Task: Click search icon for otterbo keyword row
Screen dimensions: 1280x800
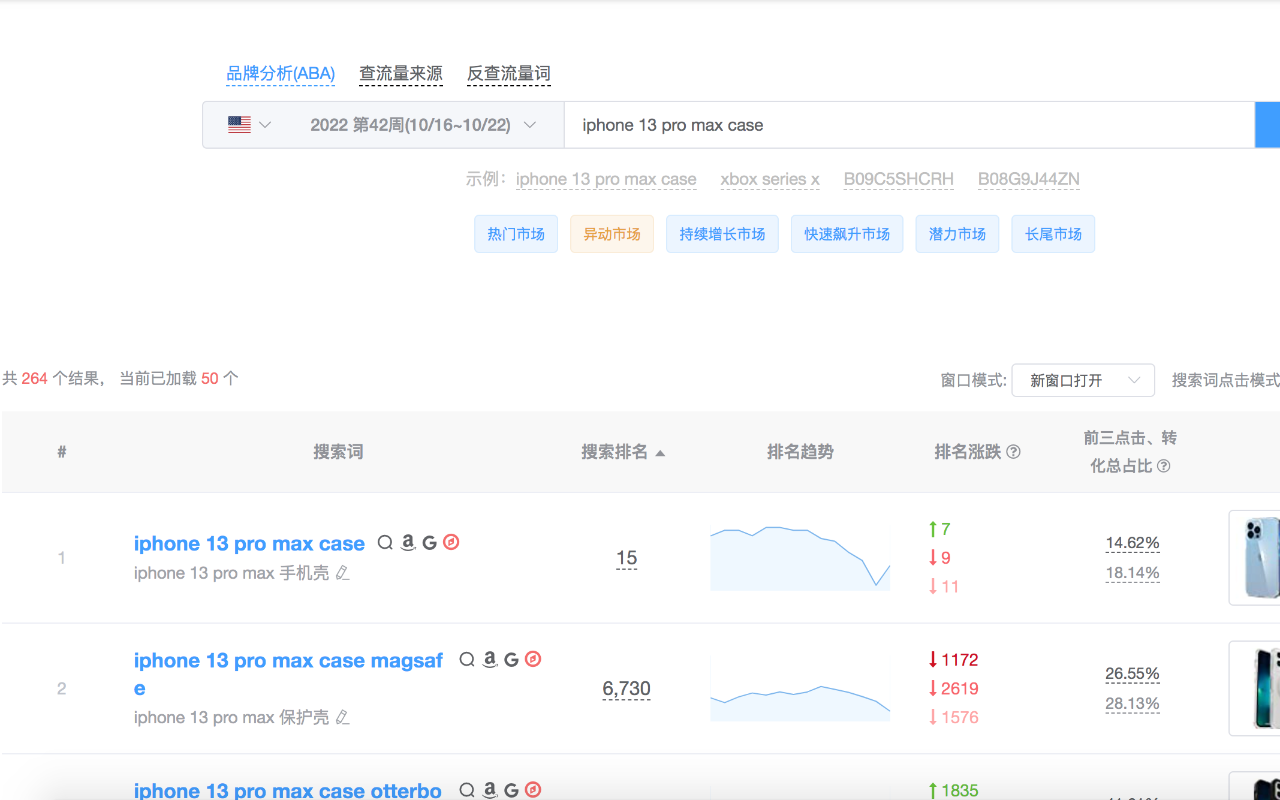Action: click(x=467, y=790)
